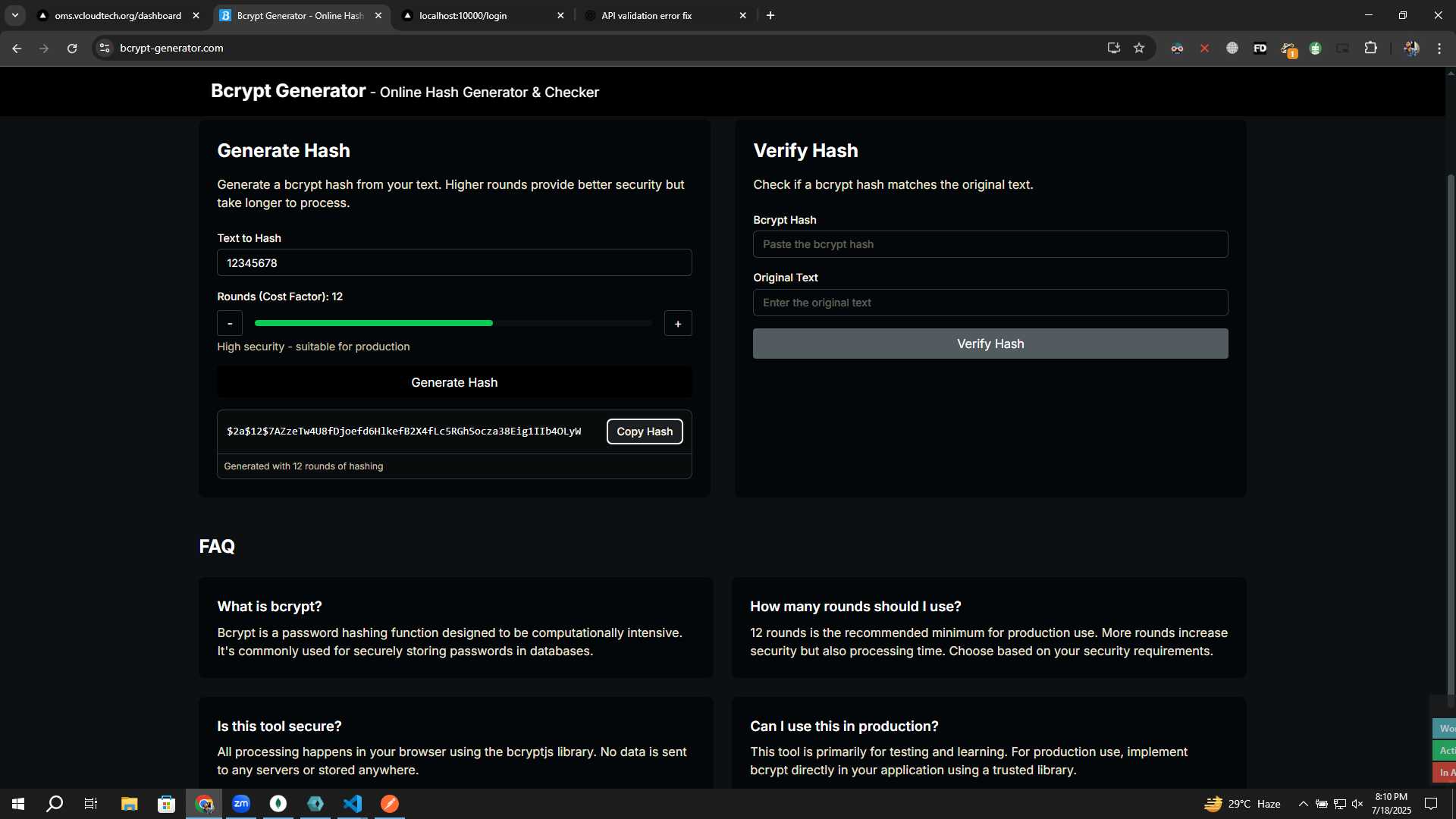The height and width of the screenshot is (819, 1456).
Task: Open the Extensions puzzle-piece menu
Action: 1371,48
